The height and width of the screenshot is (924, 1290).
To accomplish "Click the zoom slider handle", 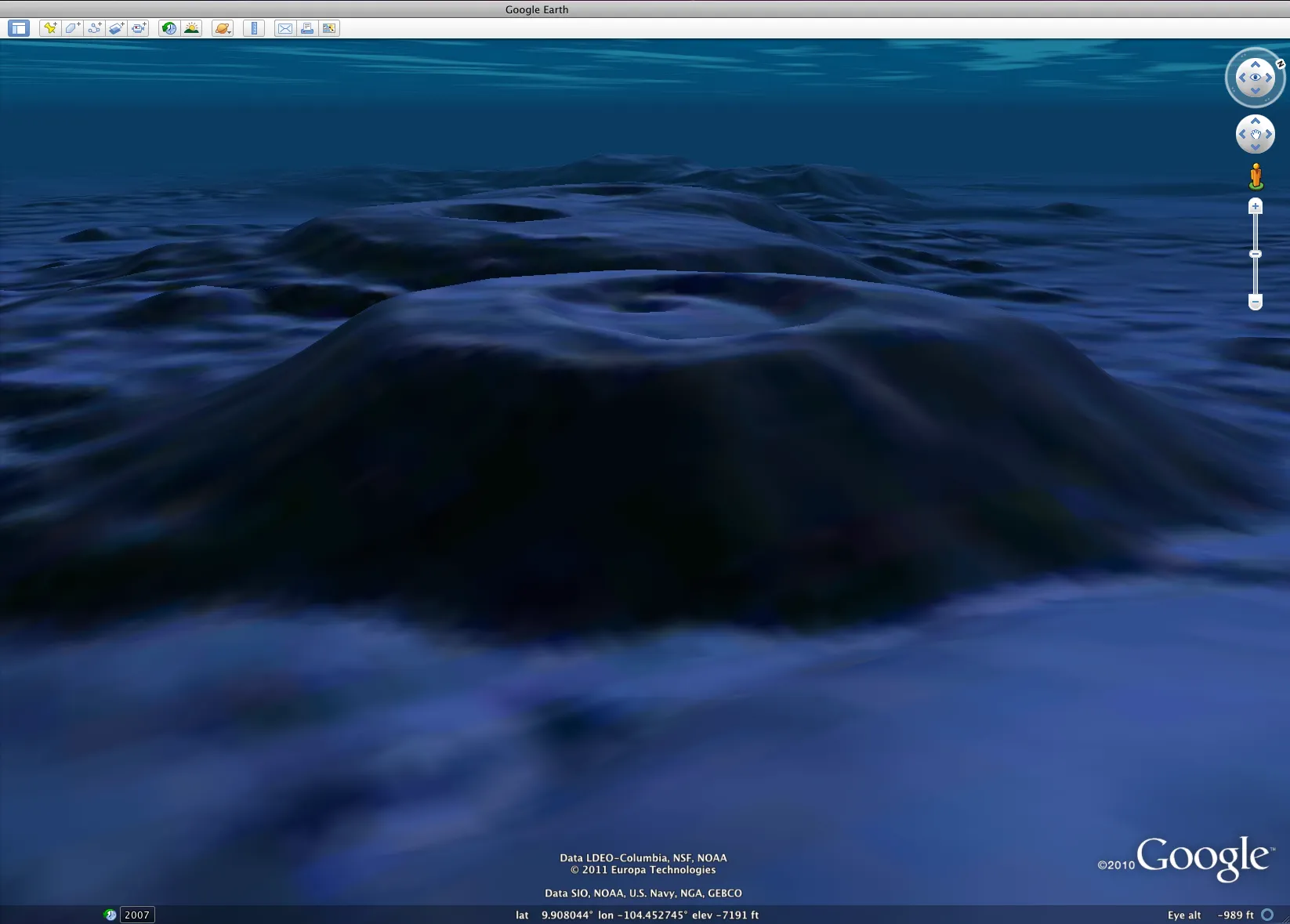I will [1256, 254].
